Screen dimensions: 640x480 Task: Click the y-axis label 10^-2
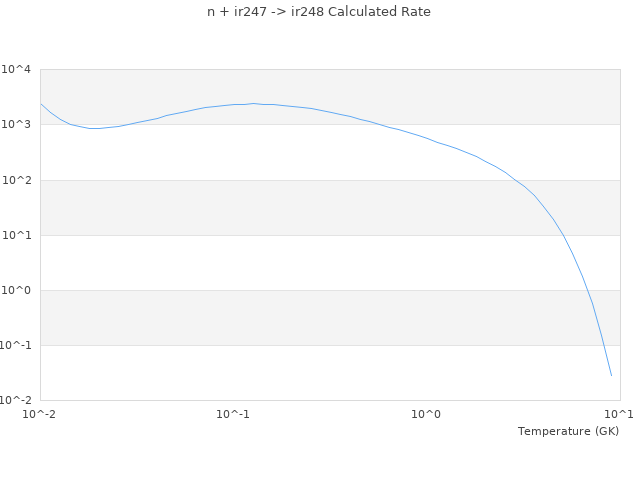click(x=15, y=400)
